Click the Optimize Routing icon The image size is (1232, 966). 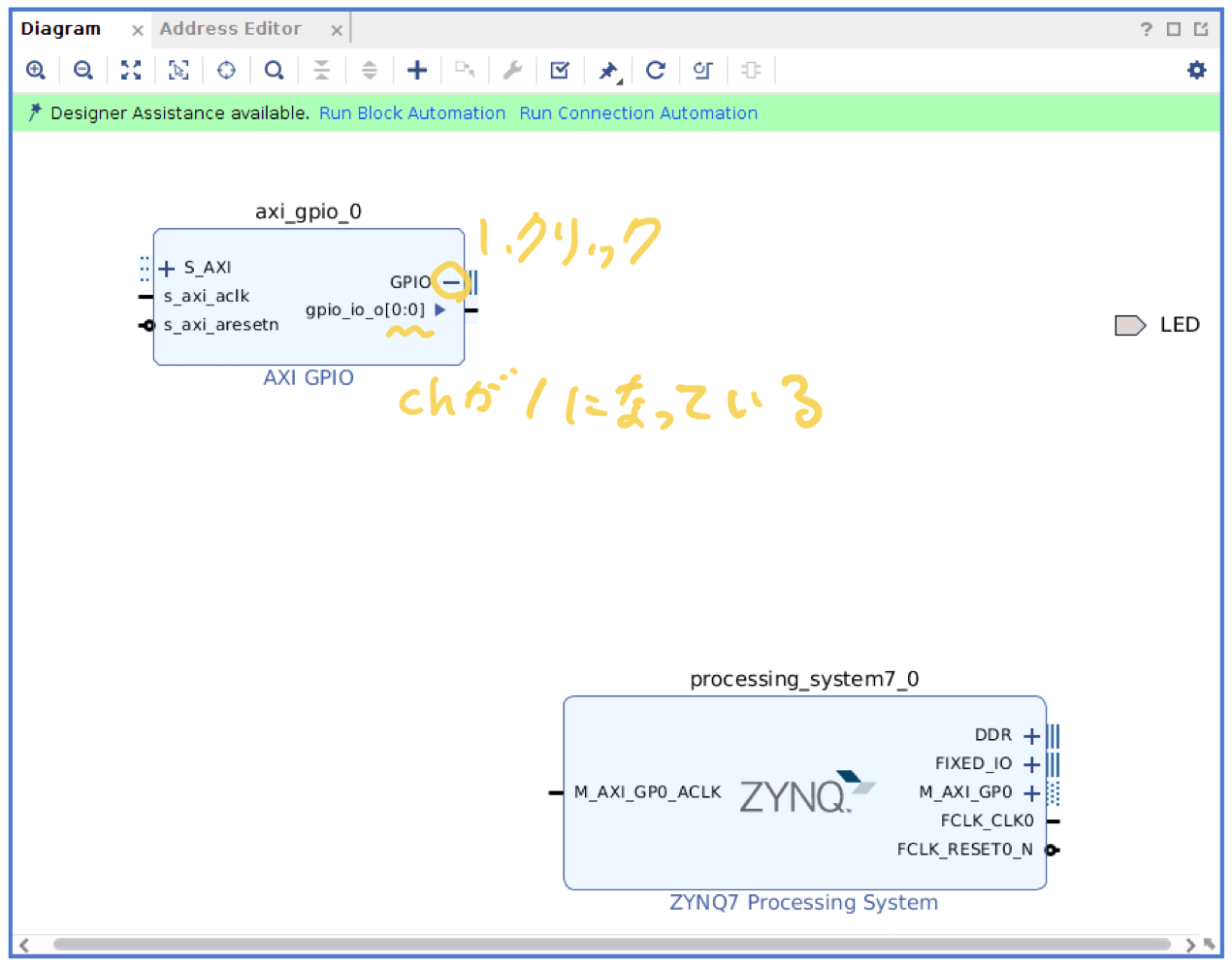coord(703,70)
